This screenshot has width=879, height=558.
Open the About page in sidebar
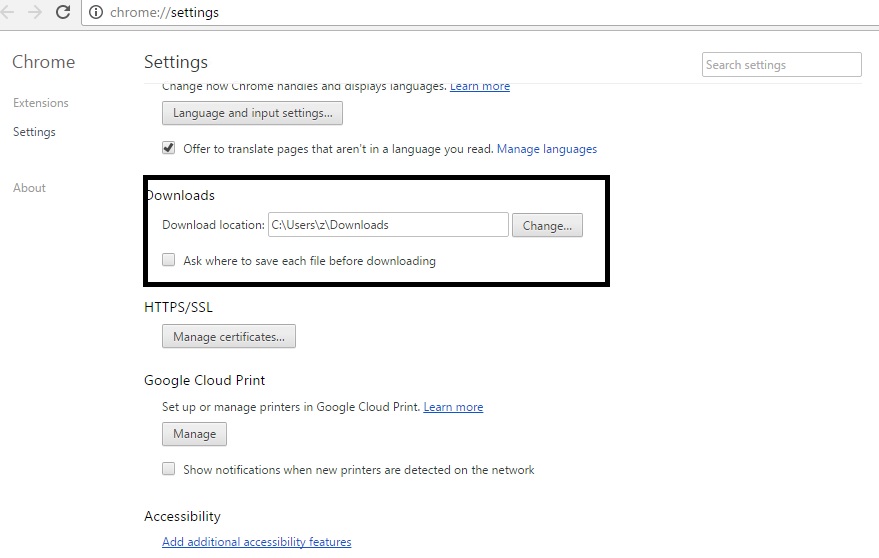coord(29,188)
